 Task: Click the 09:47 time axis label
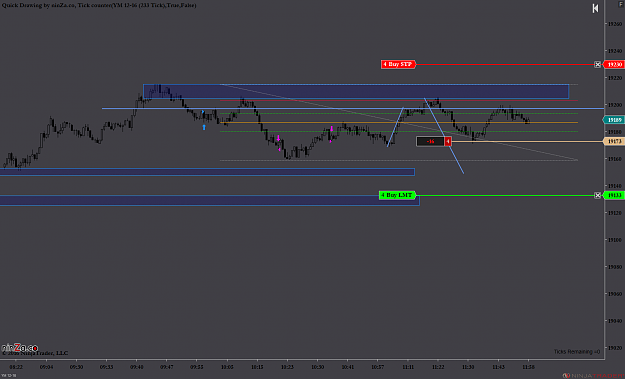[x=167, y=367]
